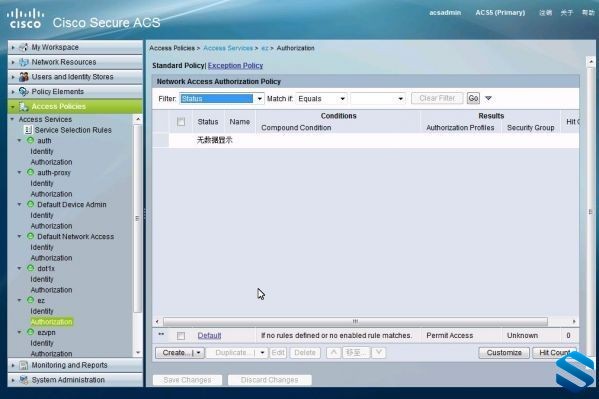Expand the My Workspace section arrow
The image size is (599, 399).
click(x=13, y=47)
